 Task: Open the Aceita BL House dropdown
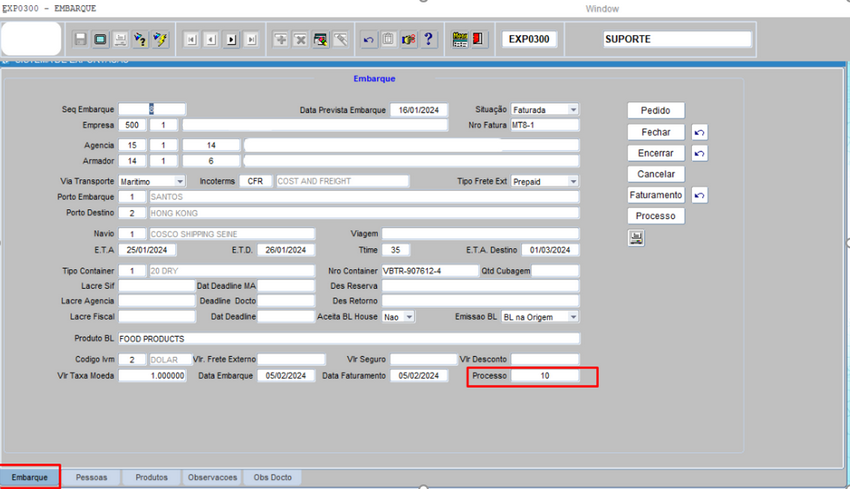point(409,317)
